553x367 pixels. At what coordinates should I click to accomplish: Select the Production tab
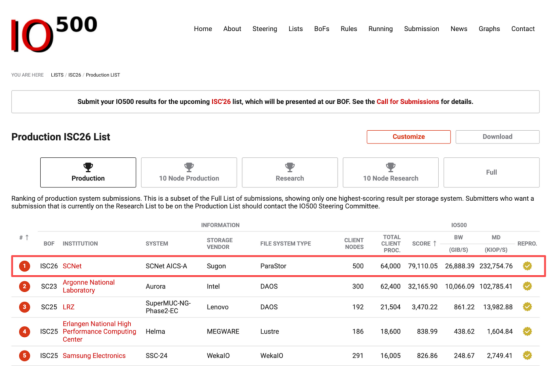click(88, 172)
